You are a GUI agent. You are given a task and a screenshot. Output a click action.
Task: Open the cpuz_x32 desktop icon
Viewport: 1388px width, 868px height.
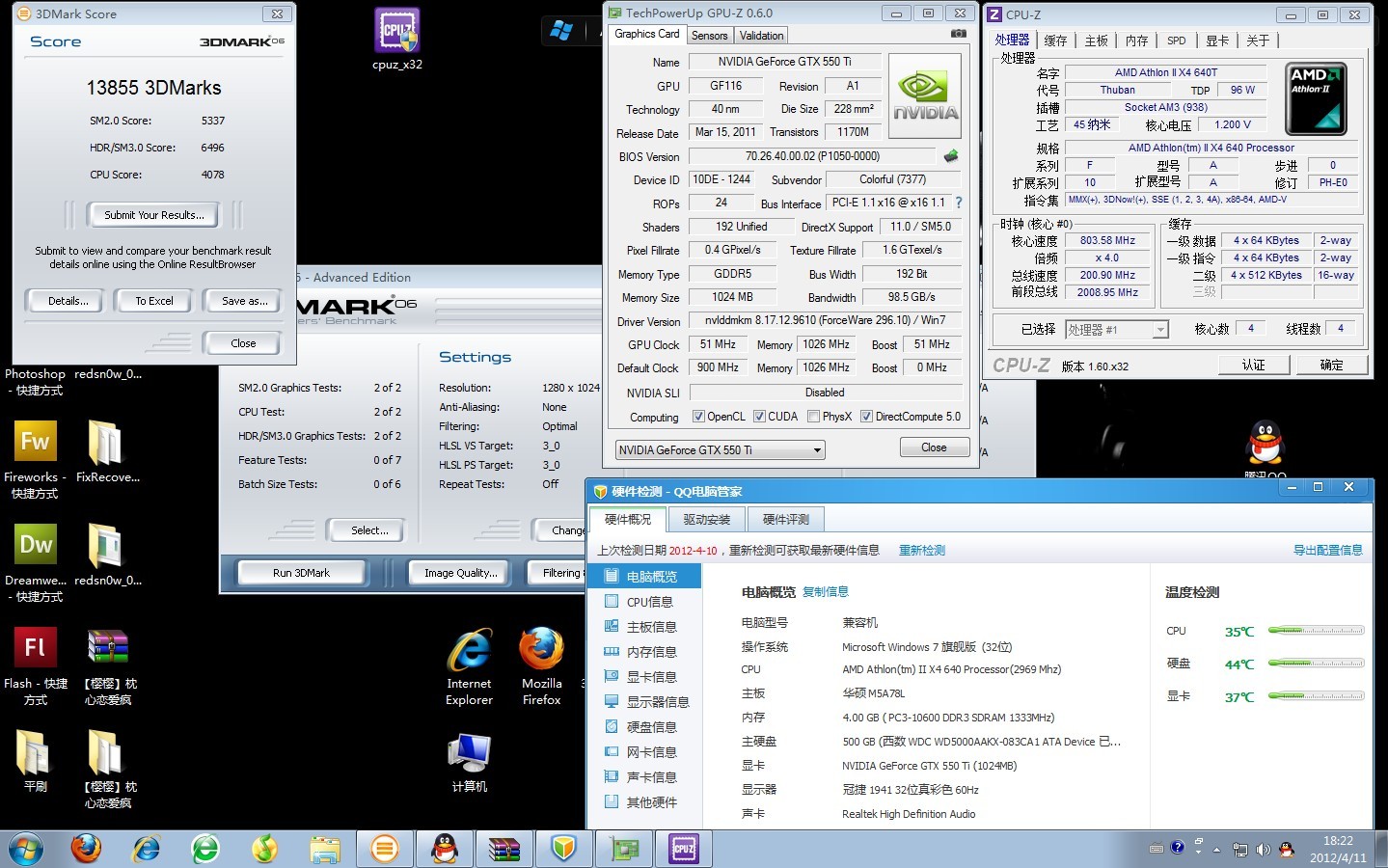(396, 40)
